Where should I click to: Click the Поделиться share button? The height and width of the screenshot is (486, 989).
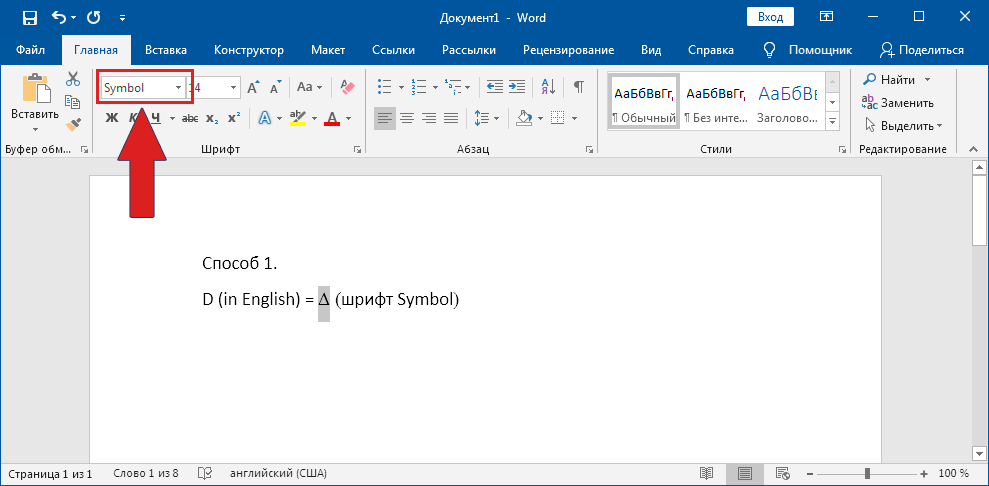[x=921, y=50]
